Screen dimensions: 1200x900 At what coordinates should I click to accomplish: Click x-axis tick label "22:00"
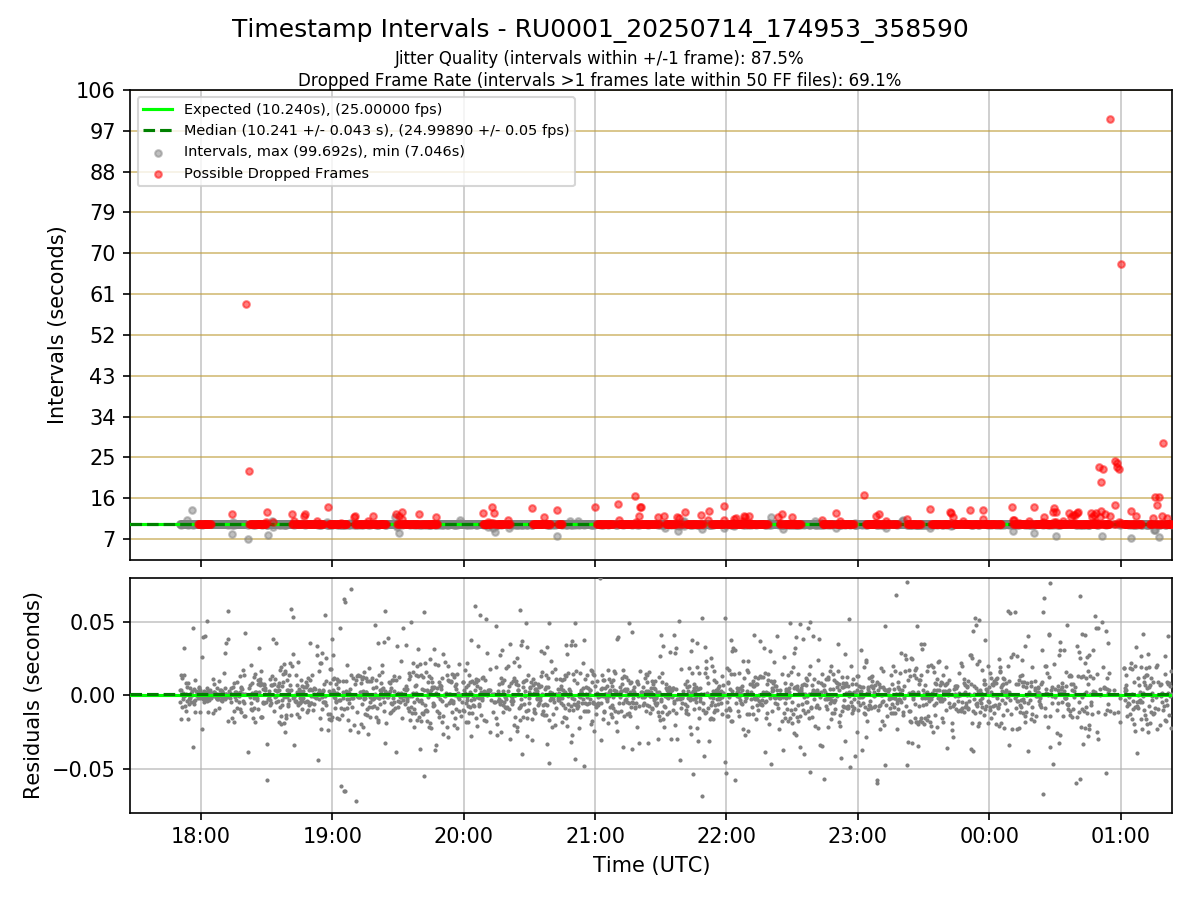pyautogui.click(x=726, y=835)
